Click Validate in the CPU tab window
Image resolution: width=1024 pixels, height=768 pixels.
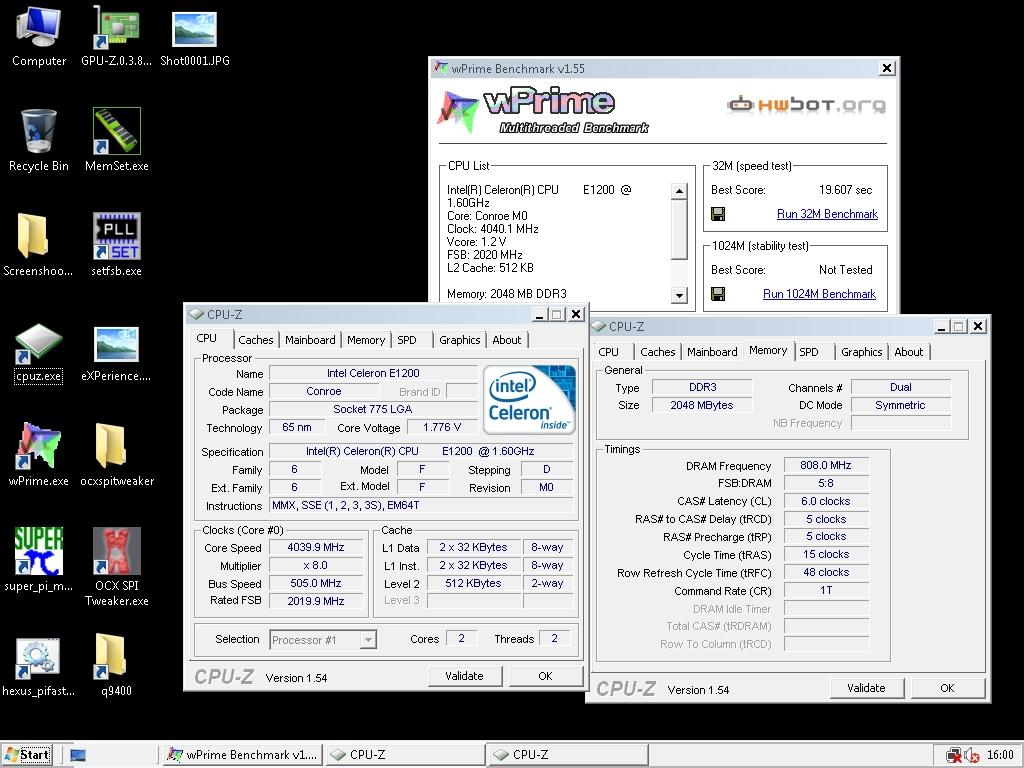pos(464,676)
